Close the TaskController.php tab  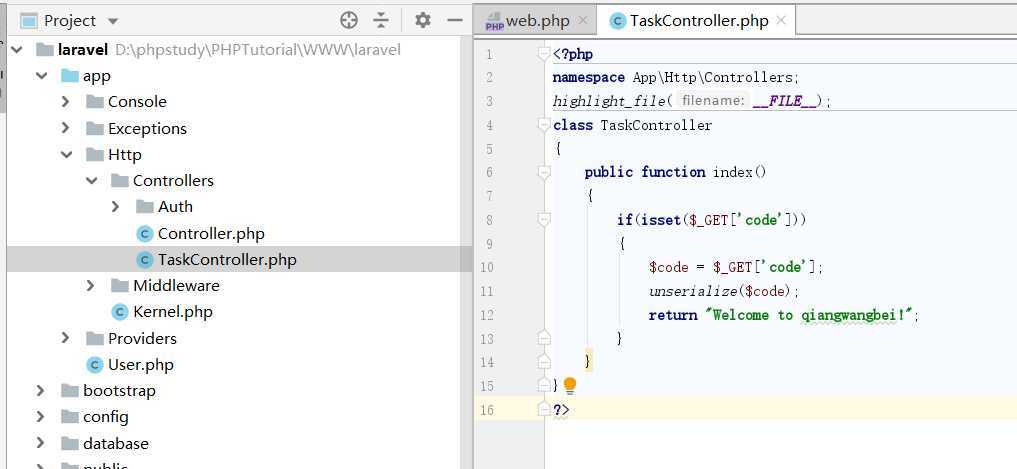(x=781, y=20)
